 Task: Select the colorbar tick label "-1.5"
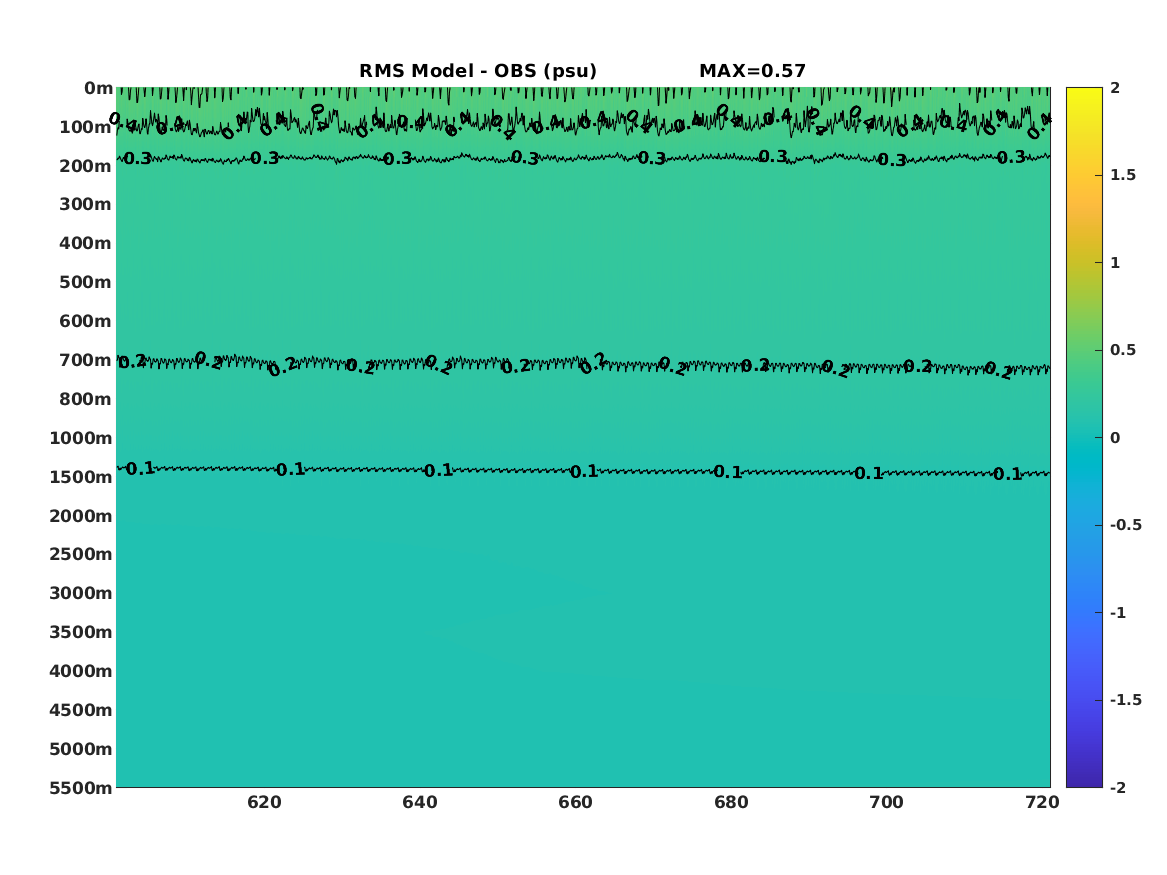click(1125, 699)
